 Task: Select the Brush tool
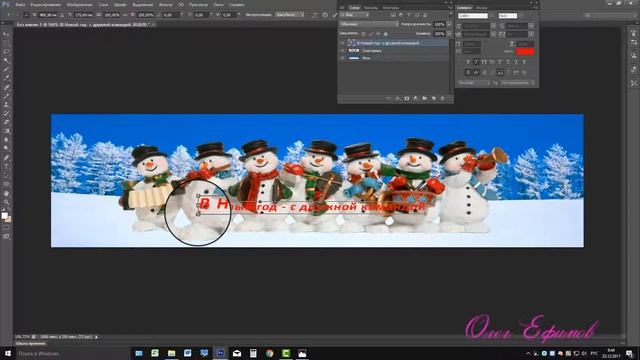[6, 96]
